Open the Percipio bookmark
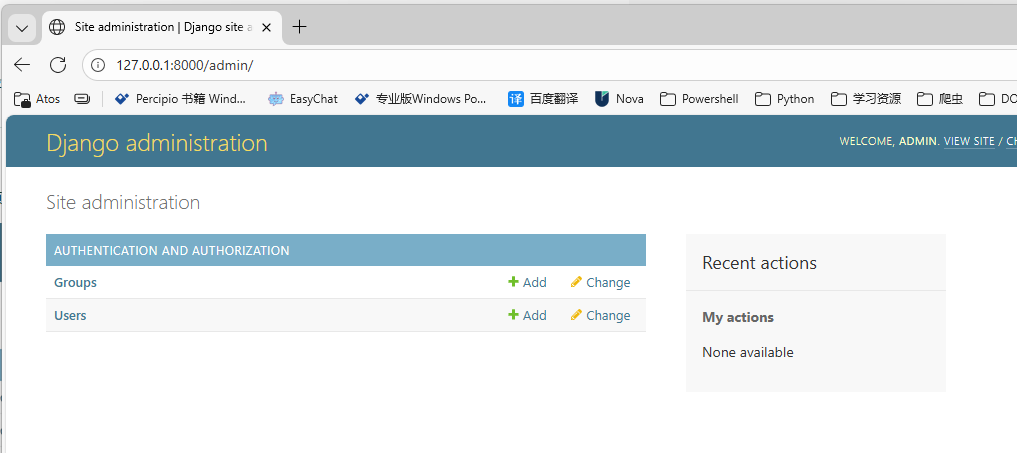Image resolution: width=1017 pixels, height=453 pixels. [x=180, y=99]
